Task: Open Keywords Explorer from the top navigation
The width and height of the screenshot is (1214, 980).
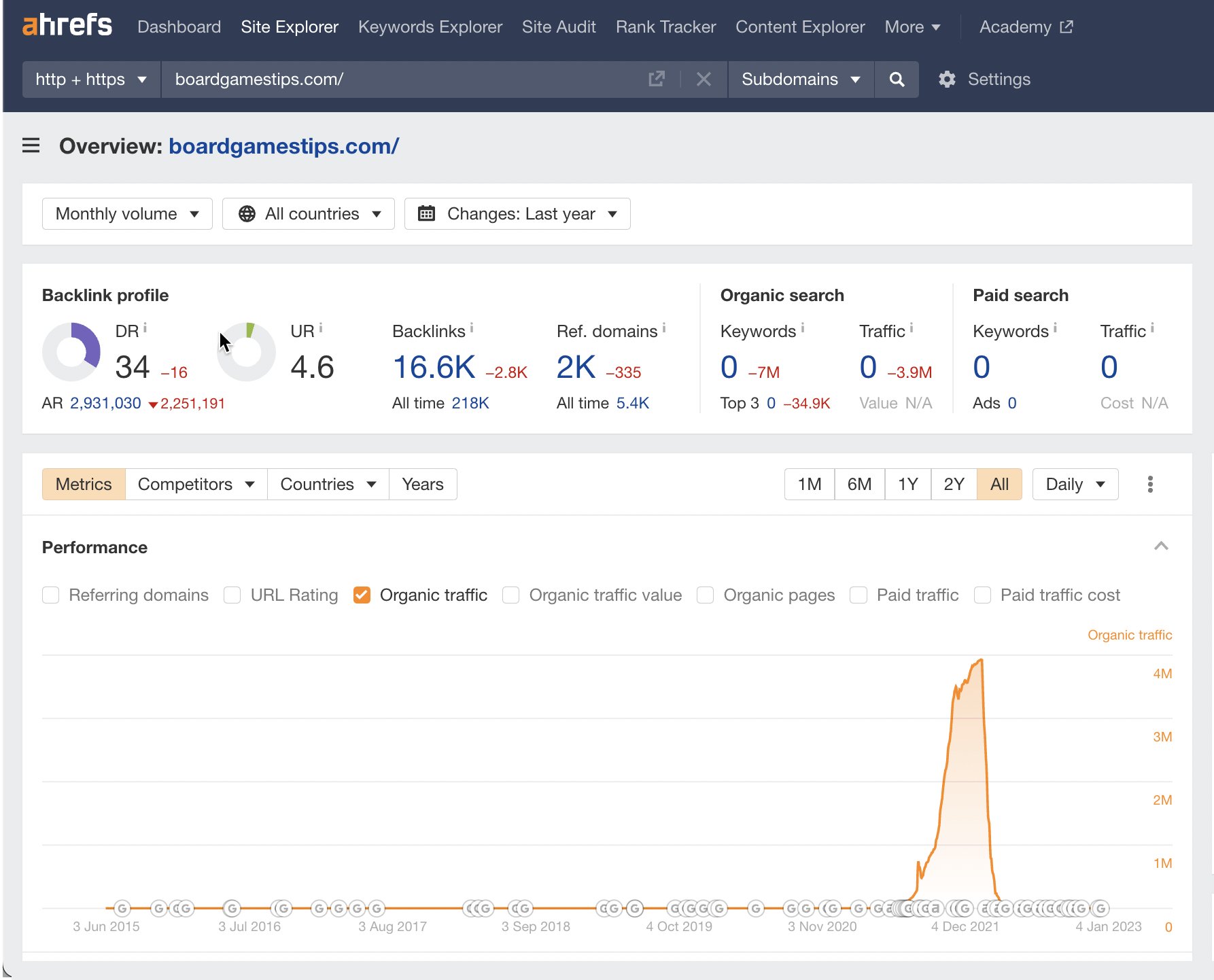Action: tap(430, 27)
